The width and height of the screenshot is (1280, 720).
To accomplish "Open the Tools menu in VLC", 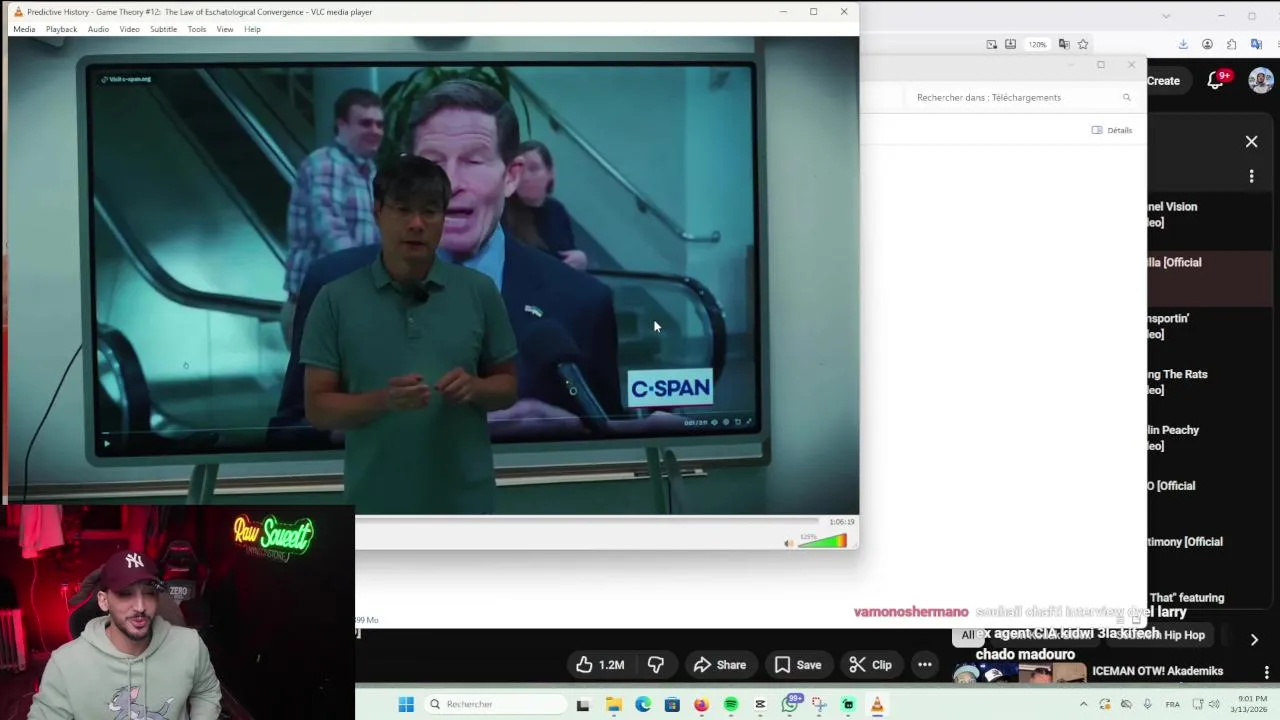I will point(197,29).
